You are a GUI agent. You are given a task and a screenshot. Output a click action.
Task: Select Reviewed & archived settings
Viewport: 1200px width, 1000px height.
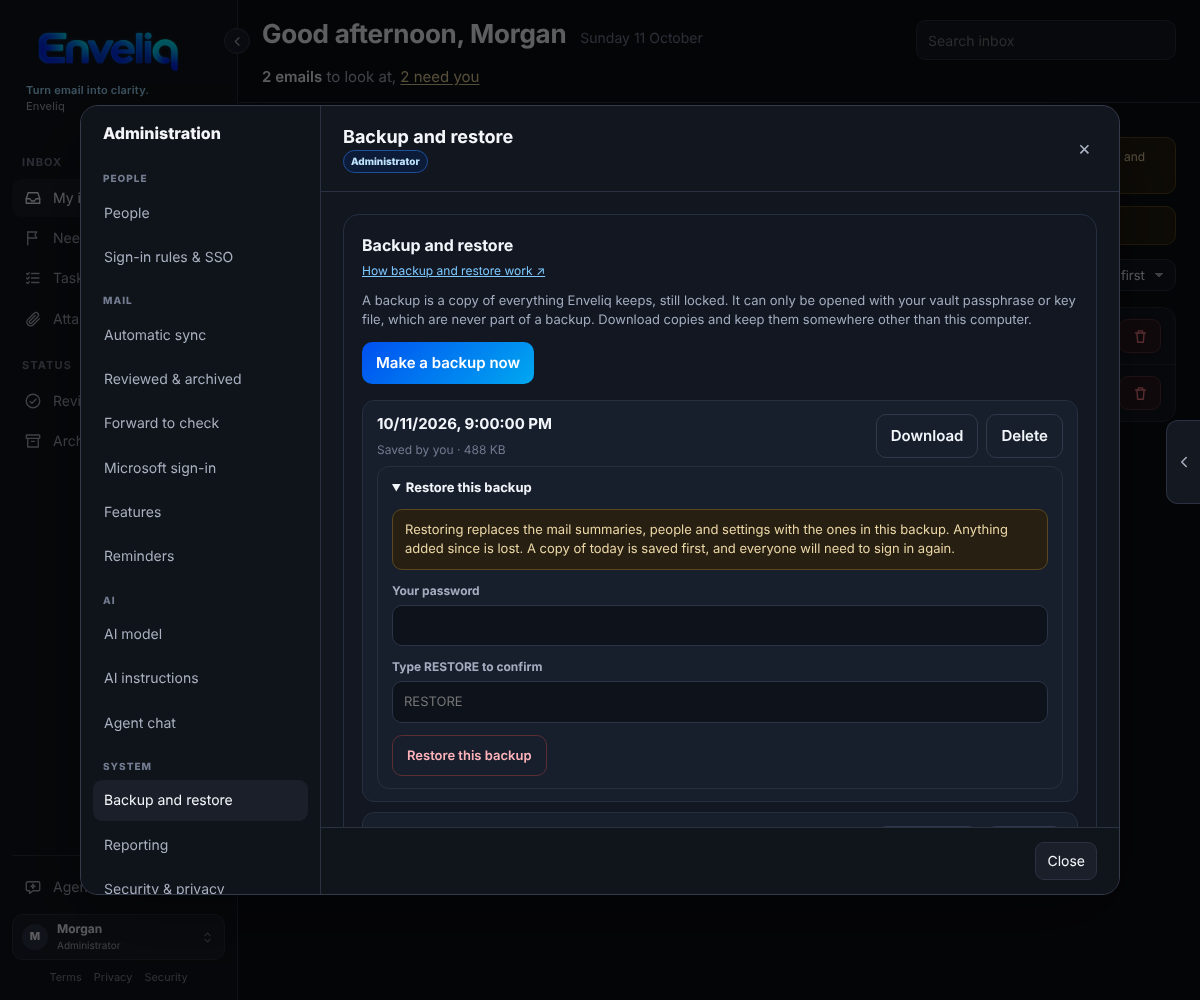[200, 379]
